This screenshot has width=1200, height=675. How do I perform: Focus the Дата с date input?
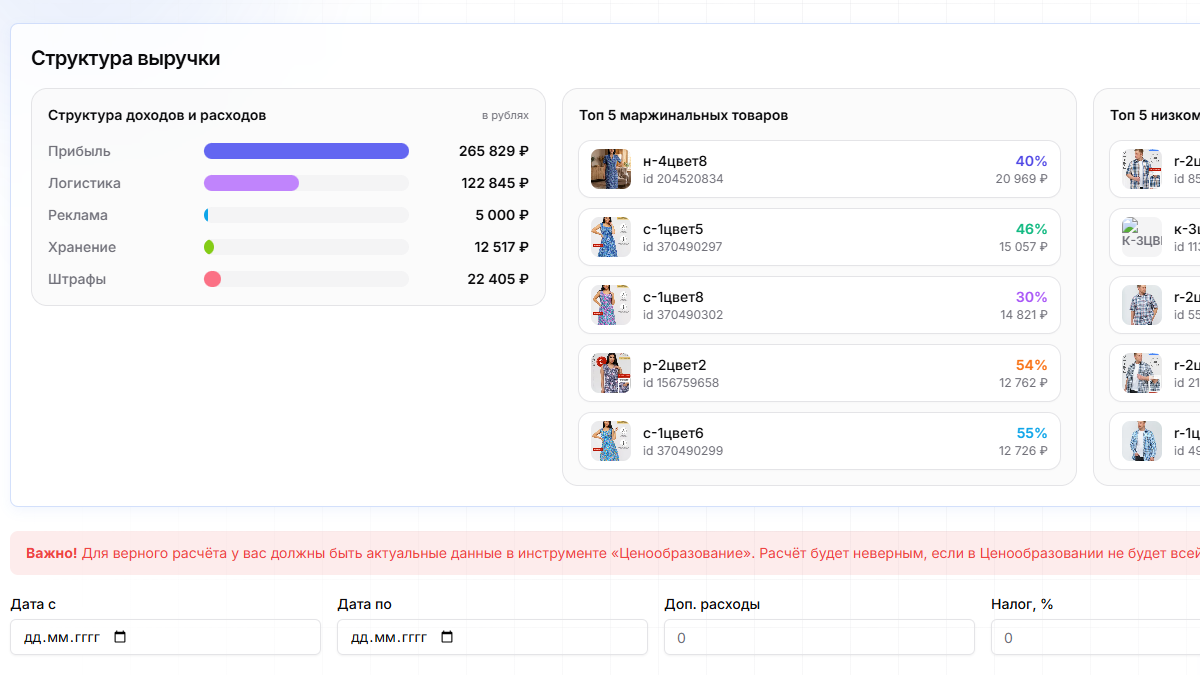[165, 637]
